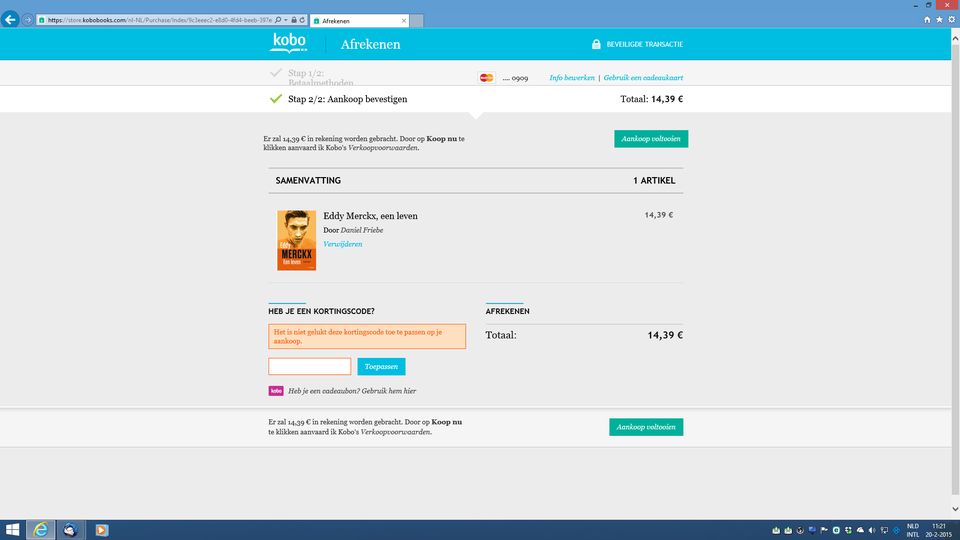This screenshot has width=960, height=540.
Task: Click the pink Kobo gift card icon
Action: (276, 391)
